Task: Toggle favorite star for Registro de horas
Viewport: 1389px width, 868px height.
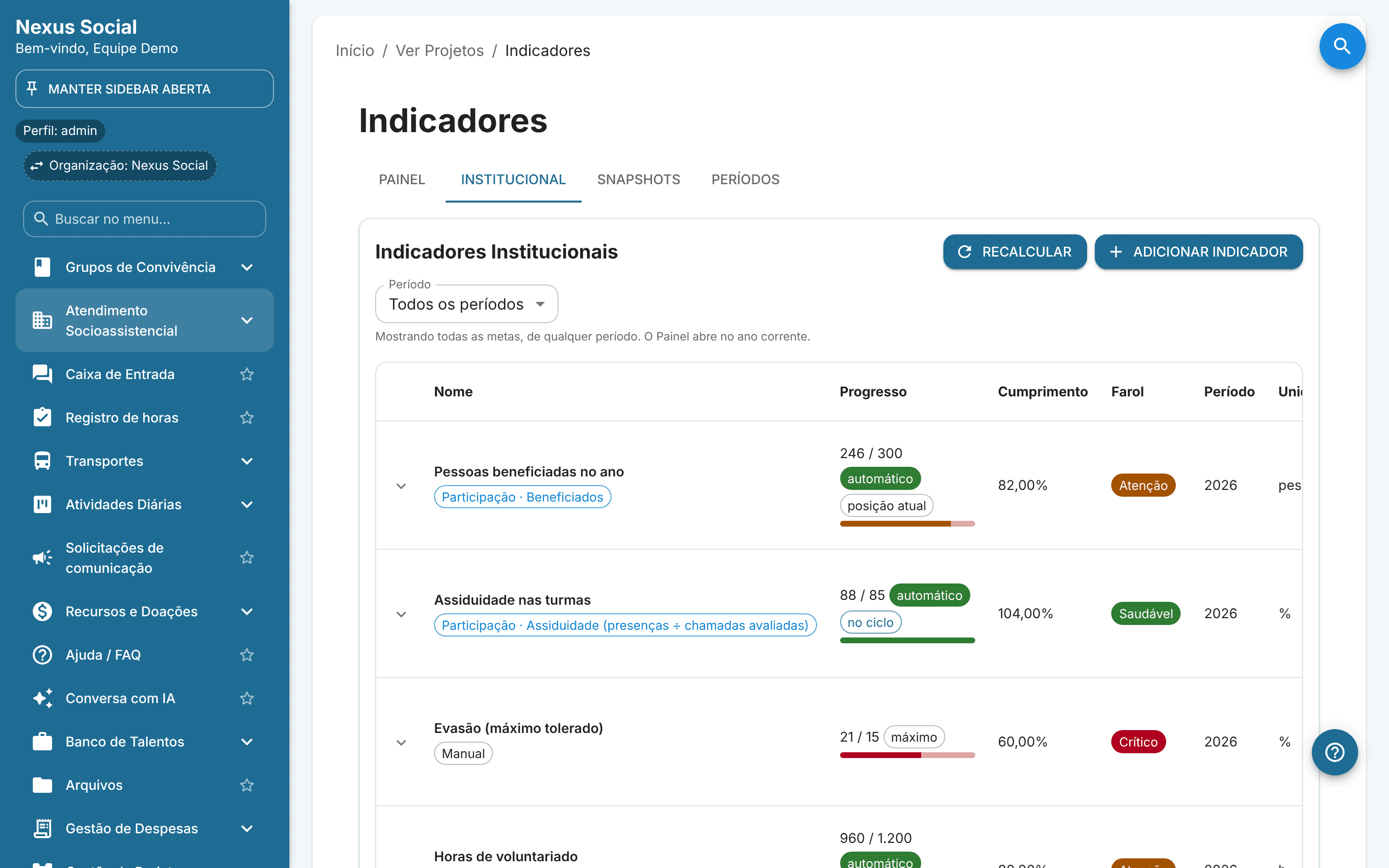Action: pos(247,417)
